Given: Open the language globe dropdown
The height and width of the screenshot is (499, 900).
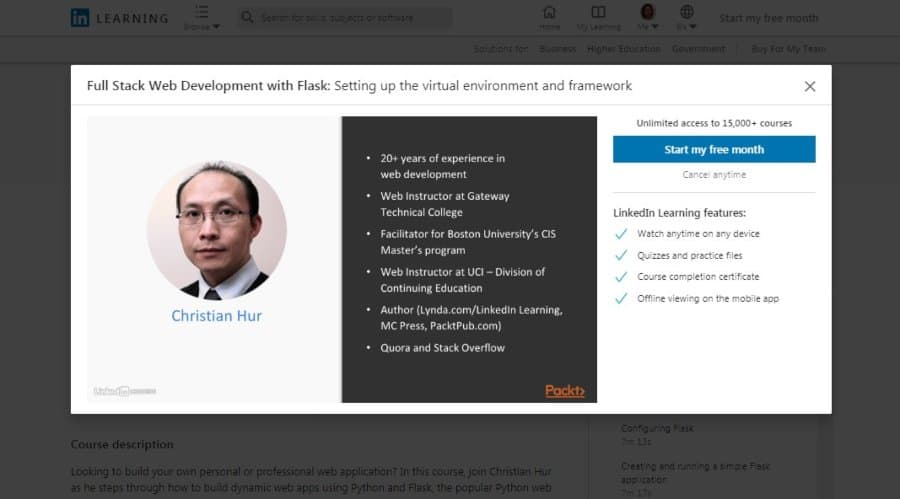Looking at the screenshot, I should (686, 18).
